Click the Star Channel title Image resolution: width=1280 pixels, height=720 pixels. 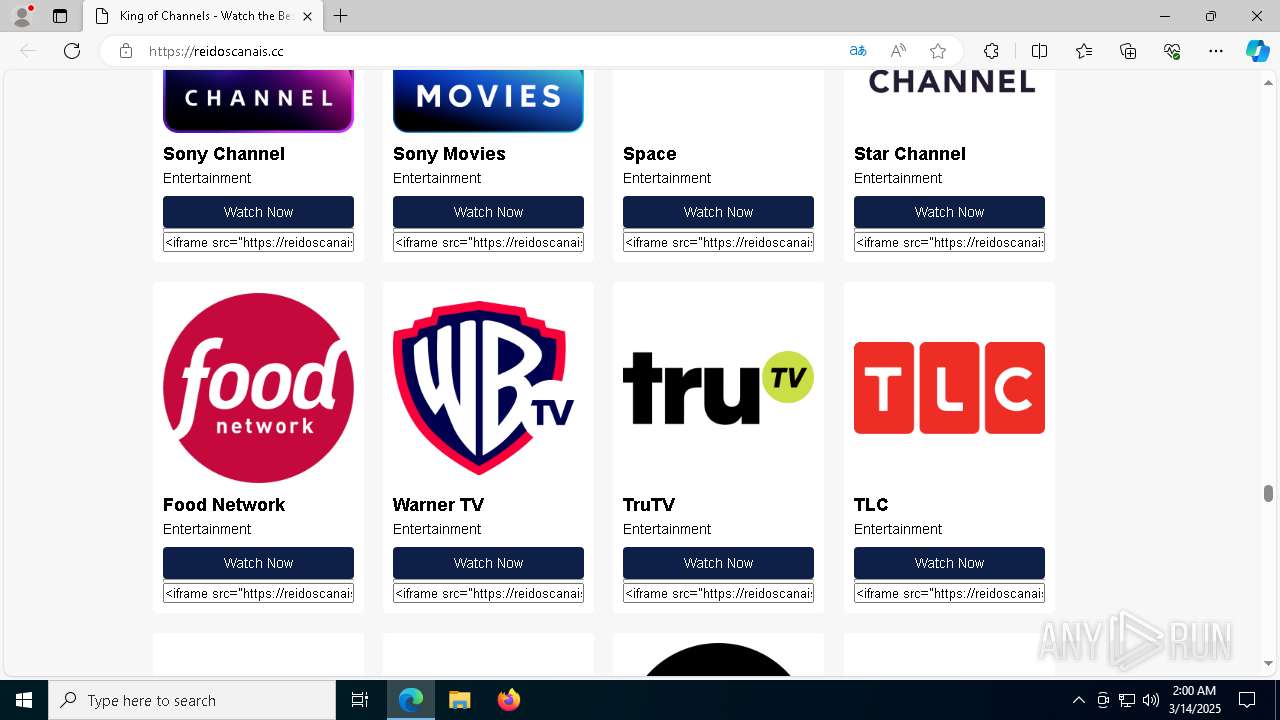[x=910, y=154]
